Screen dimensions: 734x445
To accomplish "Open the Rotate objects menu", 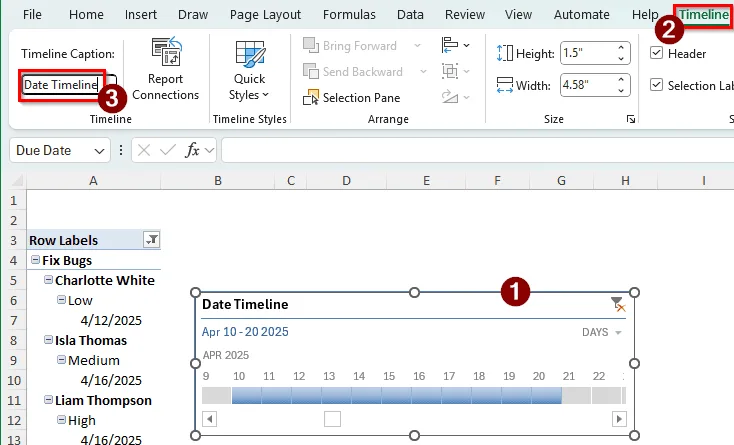I will coord(455,97).
